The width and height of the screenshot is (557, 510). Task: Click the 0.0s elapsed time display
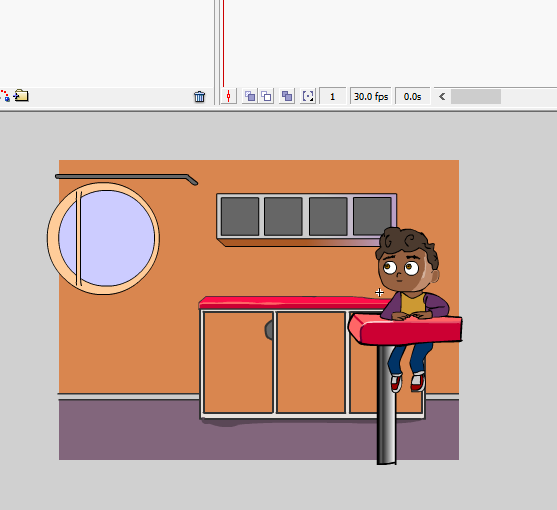pos(412,96)
